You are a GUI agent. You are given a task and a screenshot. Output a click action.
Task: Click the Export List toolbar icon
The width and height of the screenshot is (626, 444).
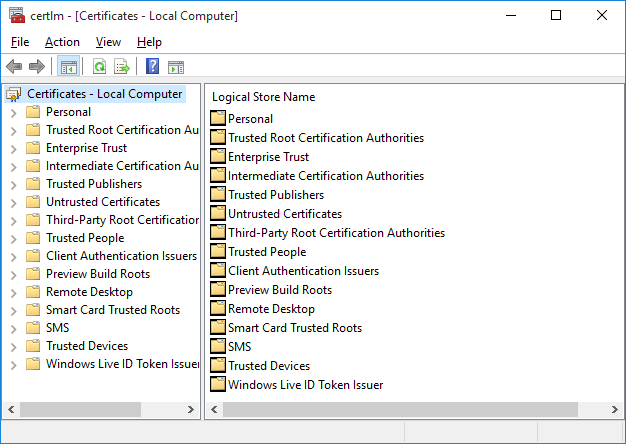[x=122, y=67]
